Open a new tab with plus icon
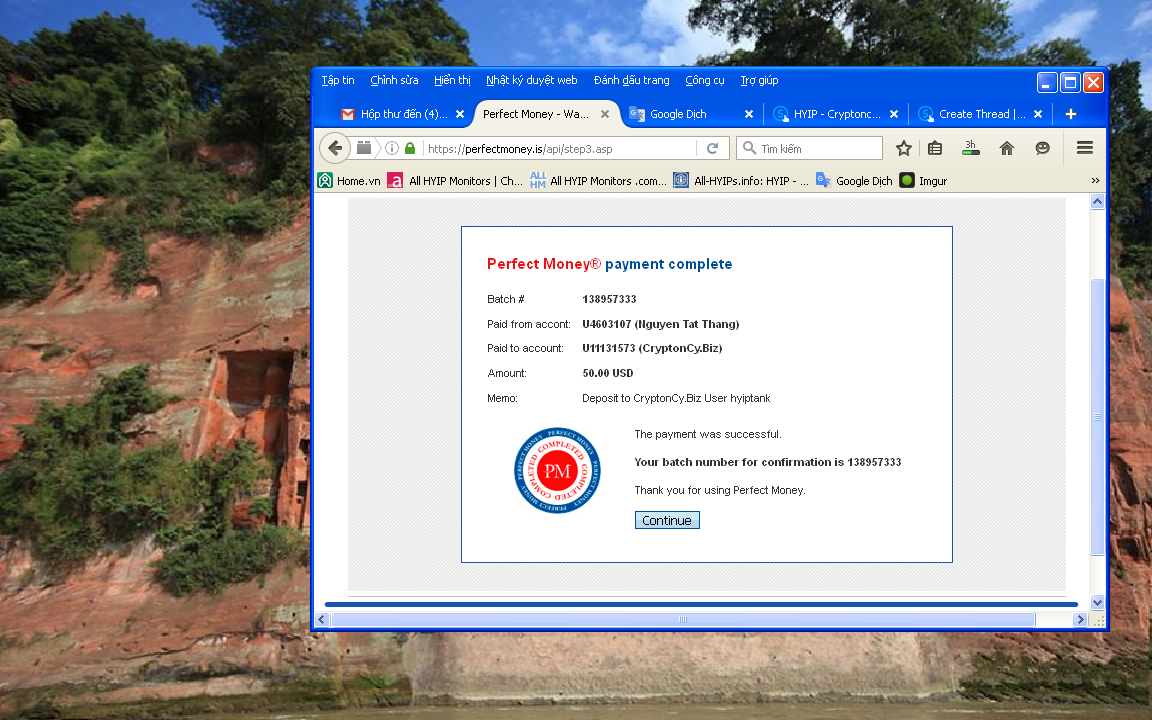1152x720 pixels. [x=1070, y=114]
